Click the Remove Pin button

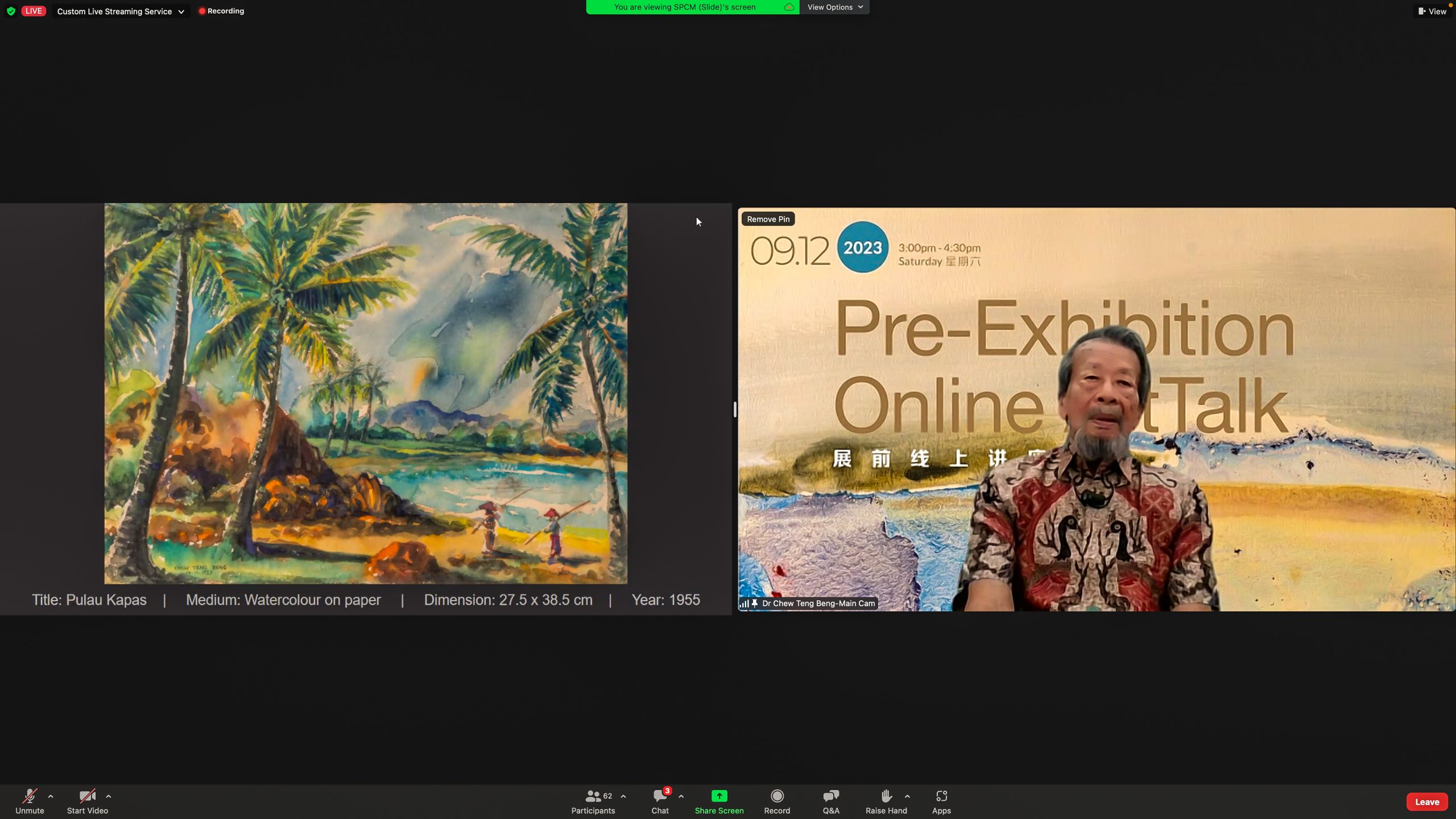point(768,219)
